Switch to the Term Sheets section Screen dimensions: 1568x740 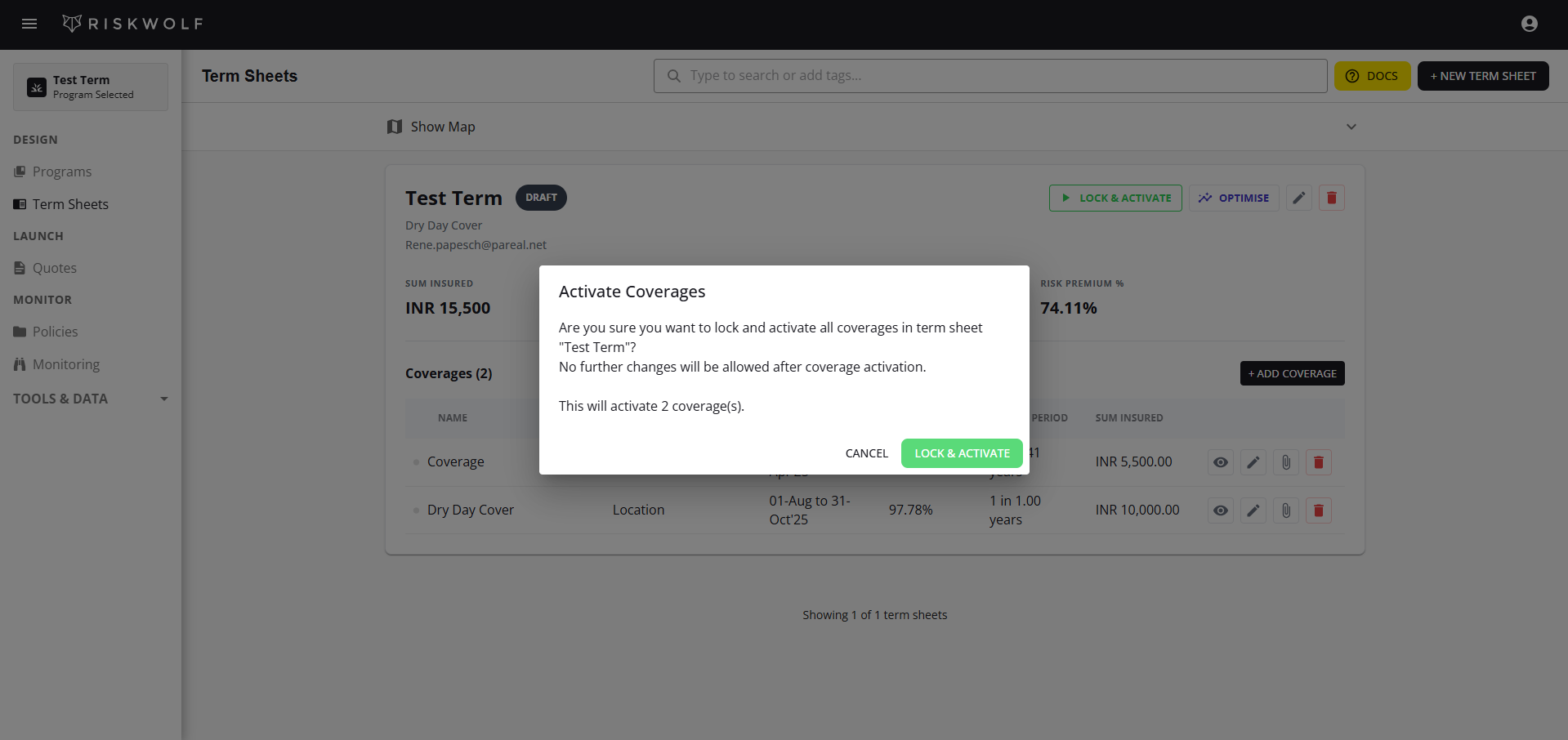pyautogui.click(x=69, y=204)
